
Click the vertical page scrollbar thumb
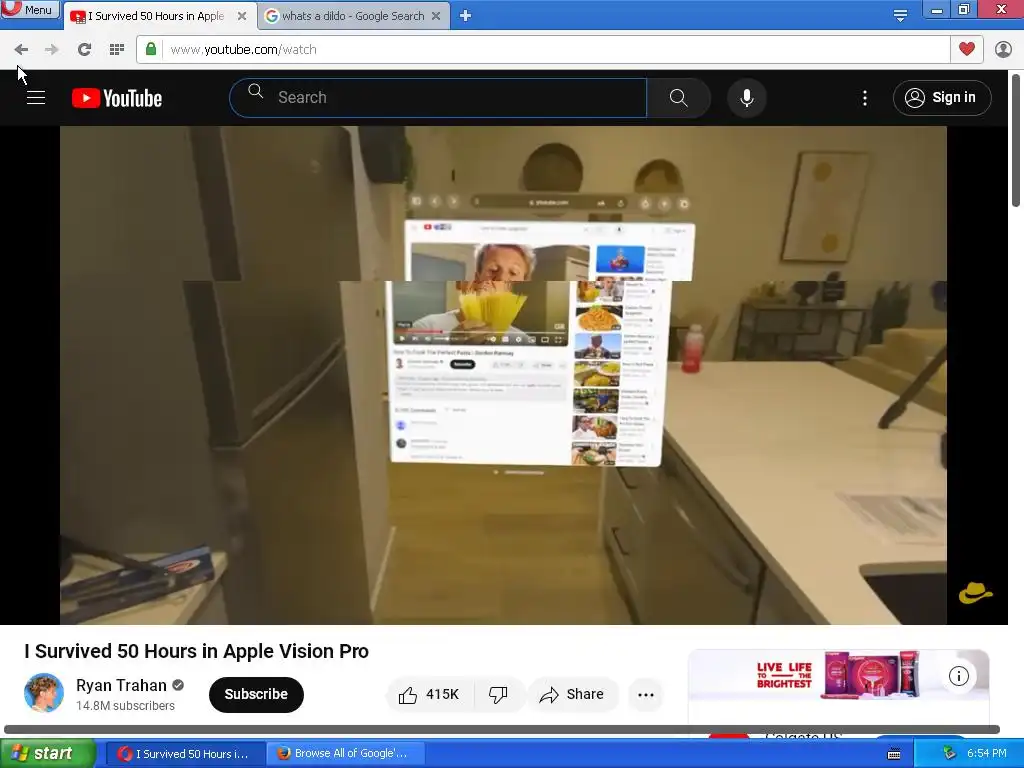point(1016,140)
